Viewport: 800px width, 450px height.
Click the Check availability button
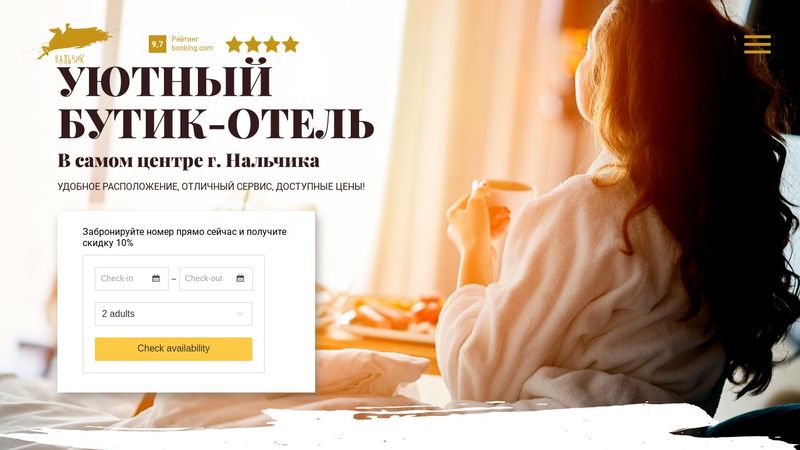pyautogui.click(x=173, y=349)
